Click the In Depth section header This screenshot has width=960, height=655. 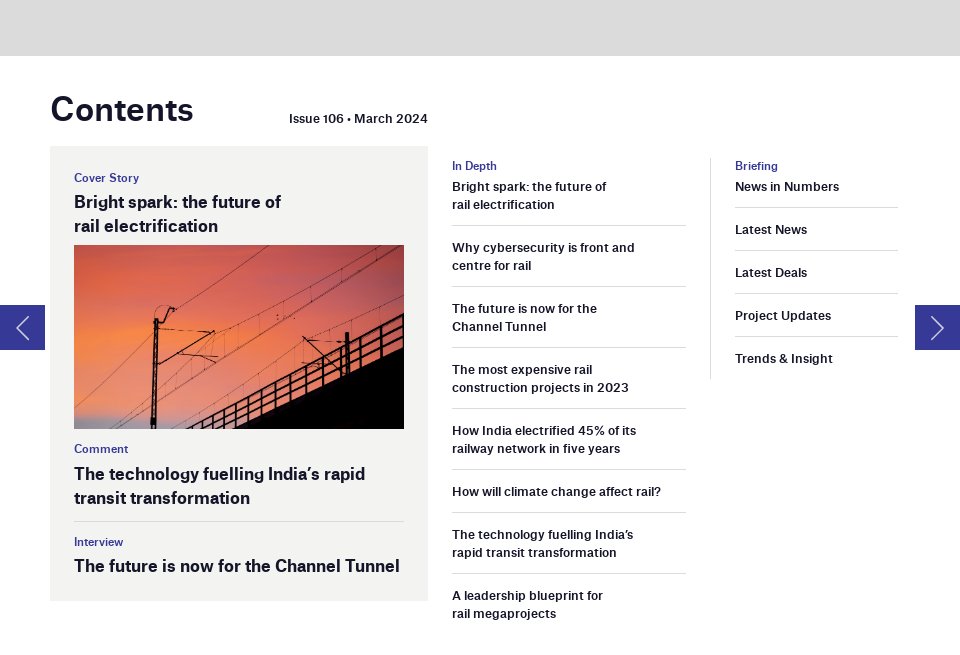(474, 166)
